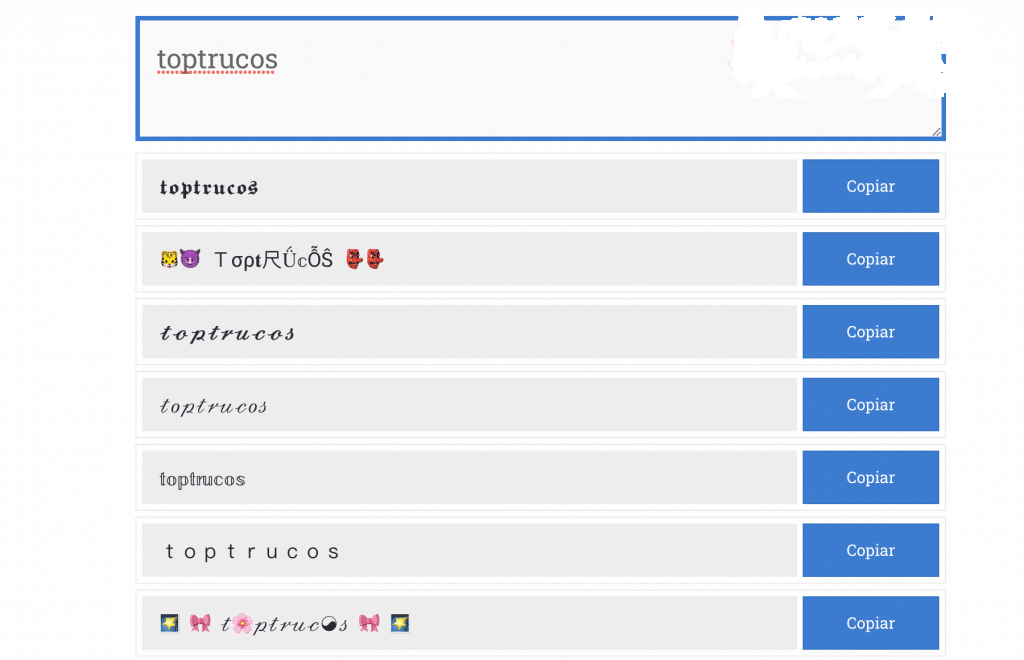The height and width of the screenshot is (660, 1024).
Task: Select the wide-spaced toptrucos result text
Action: tap(252, 552)
